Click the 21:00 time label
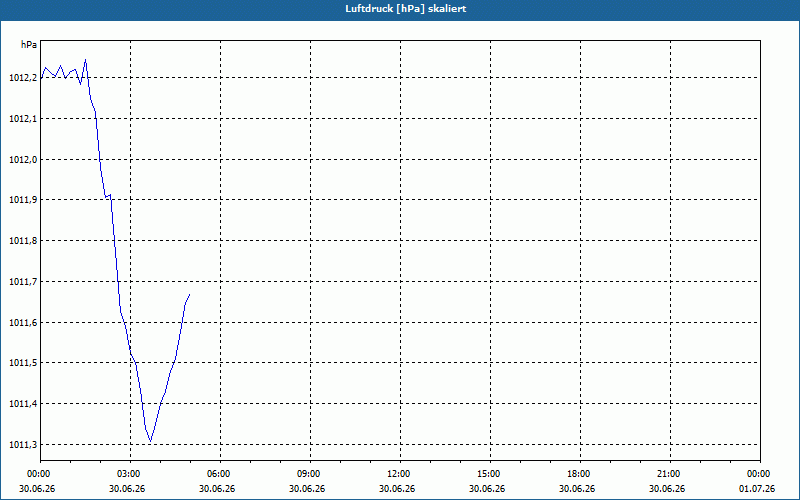 click(x=667, y=474)
